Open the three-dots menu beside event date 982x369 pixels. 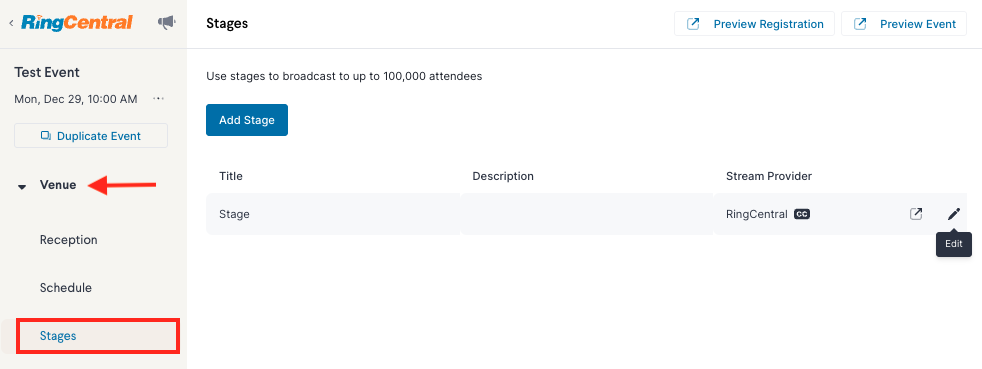158,99
